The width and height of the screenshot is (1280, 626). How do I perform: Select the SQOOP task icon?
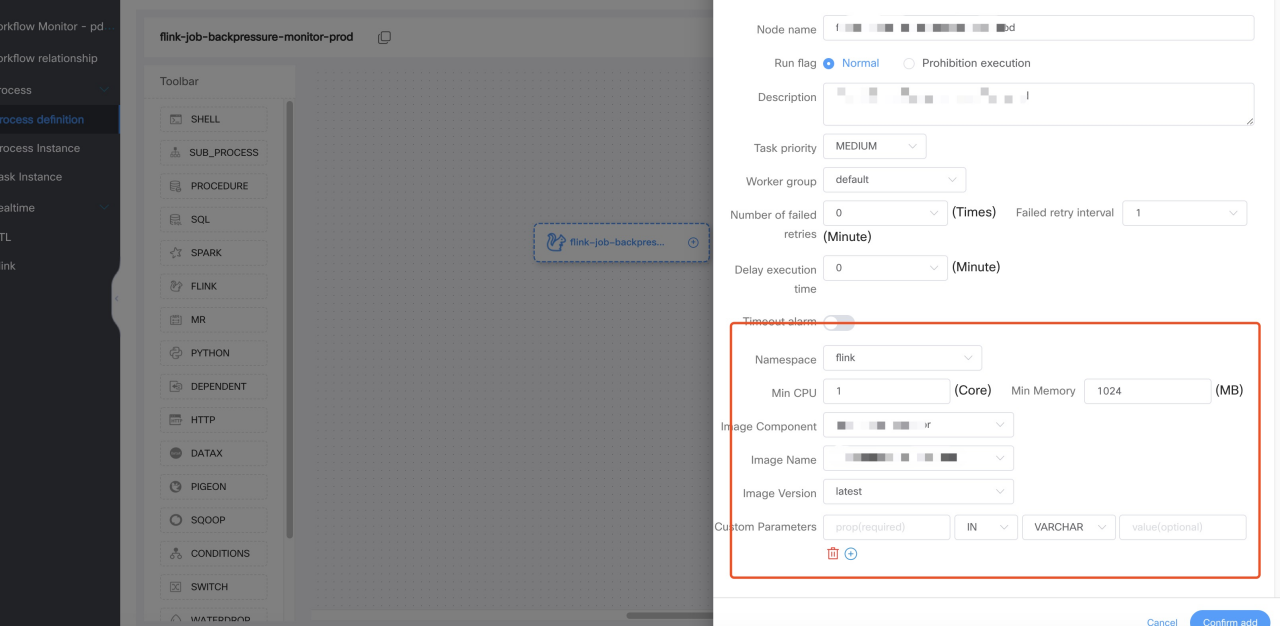point(175,520)
